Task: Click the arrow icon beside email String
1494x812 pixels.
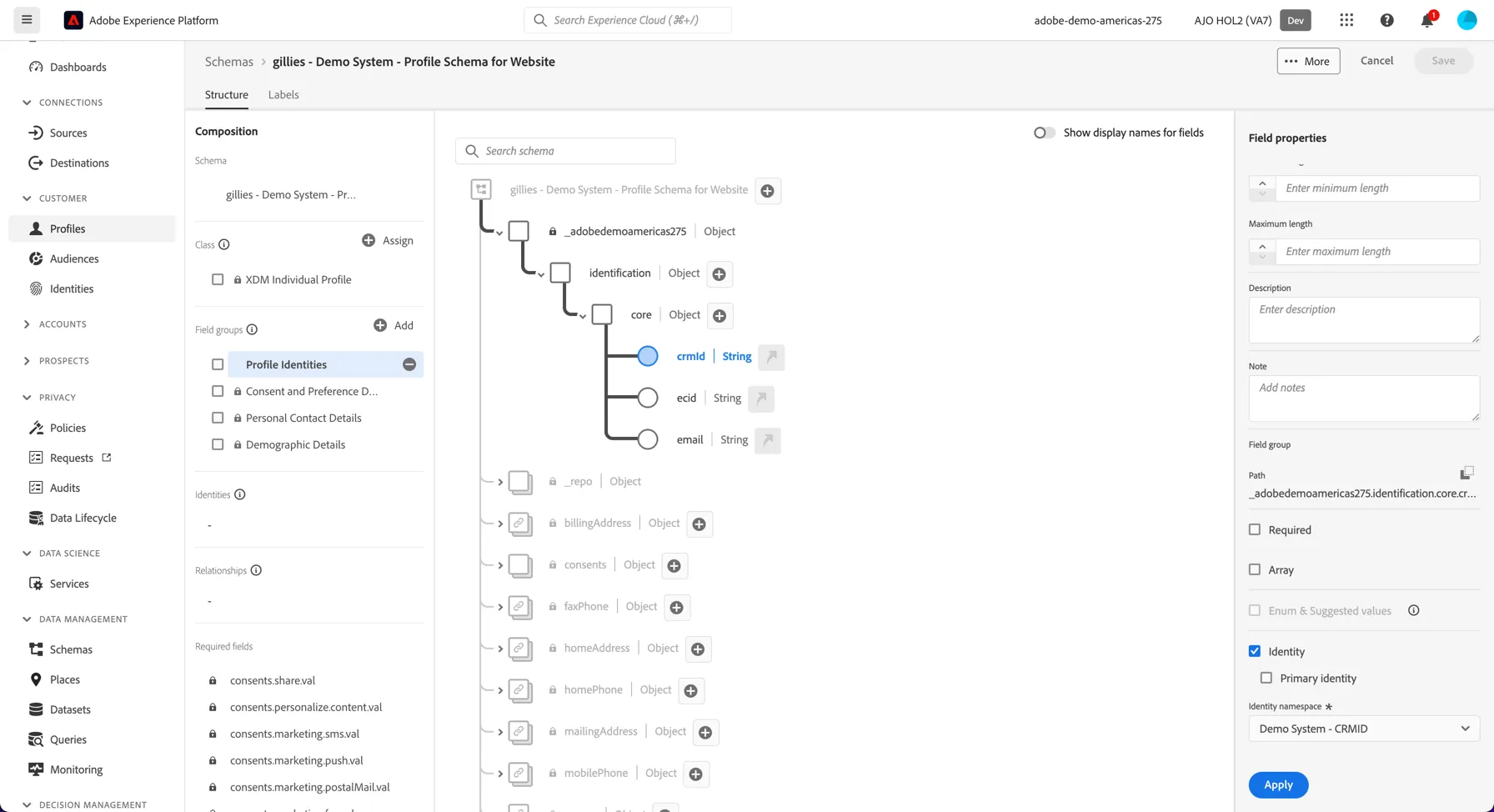Action: click(768, 440)
